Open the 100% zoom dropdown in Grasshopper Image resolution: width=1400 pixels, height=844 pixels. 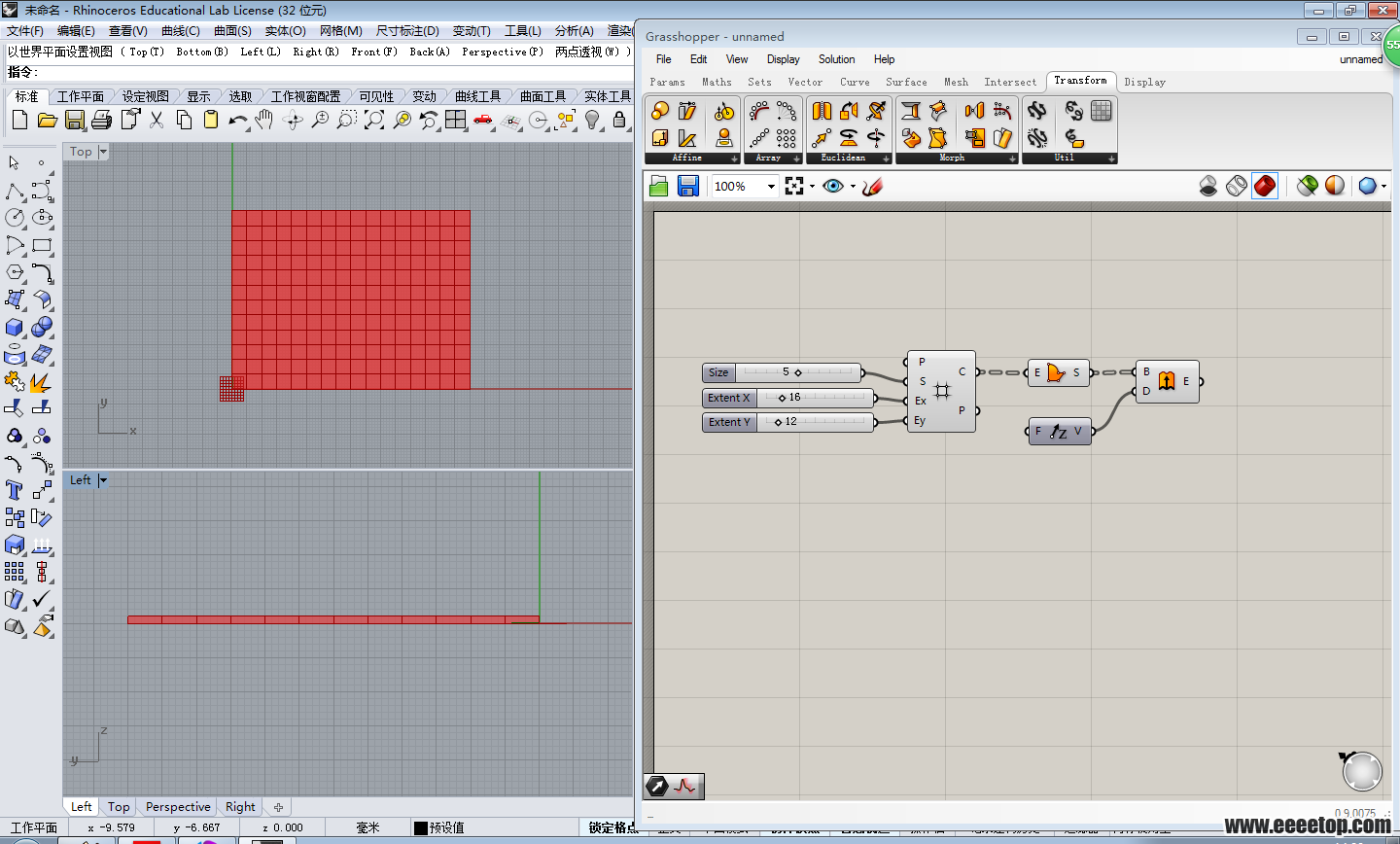(771, 186)
